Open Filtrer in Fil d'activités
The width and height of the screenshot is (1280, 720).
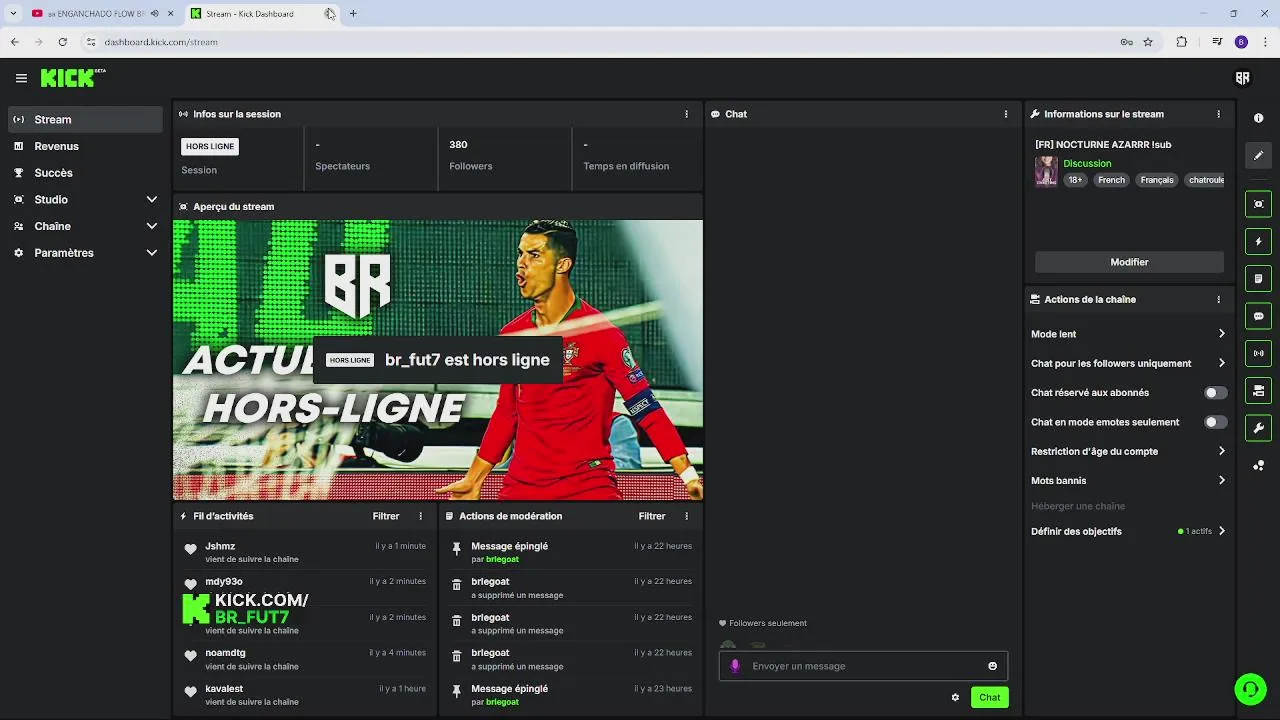coord(386,516)
